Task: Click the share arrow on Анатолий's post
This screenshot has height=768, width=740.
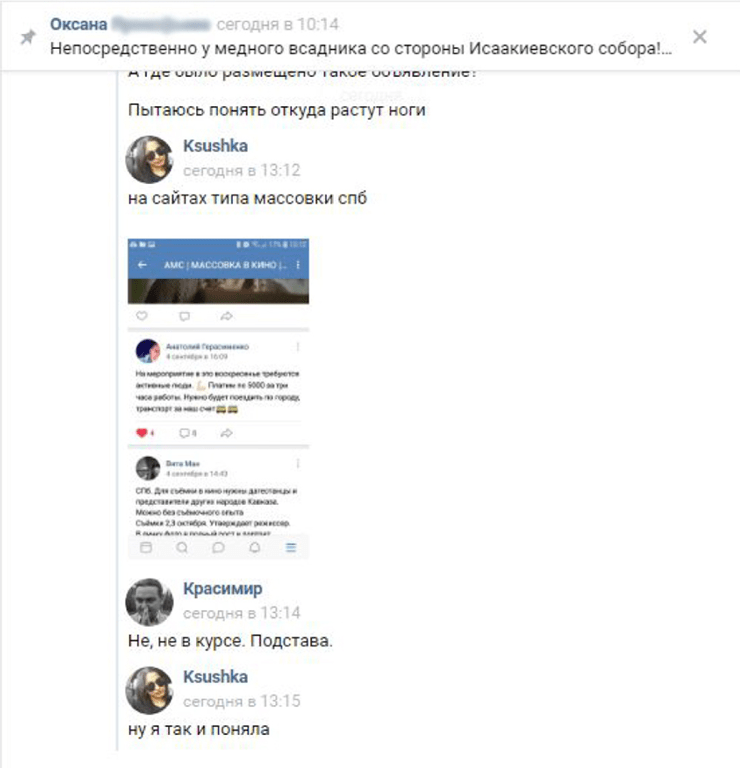Action: coord(226,433)
